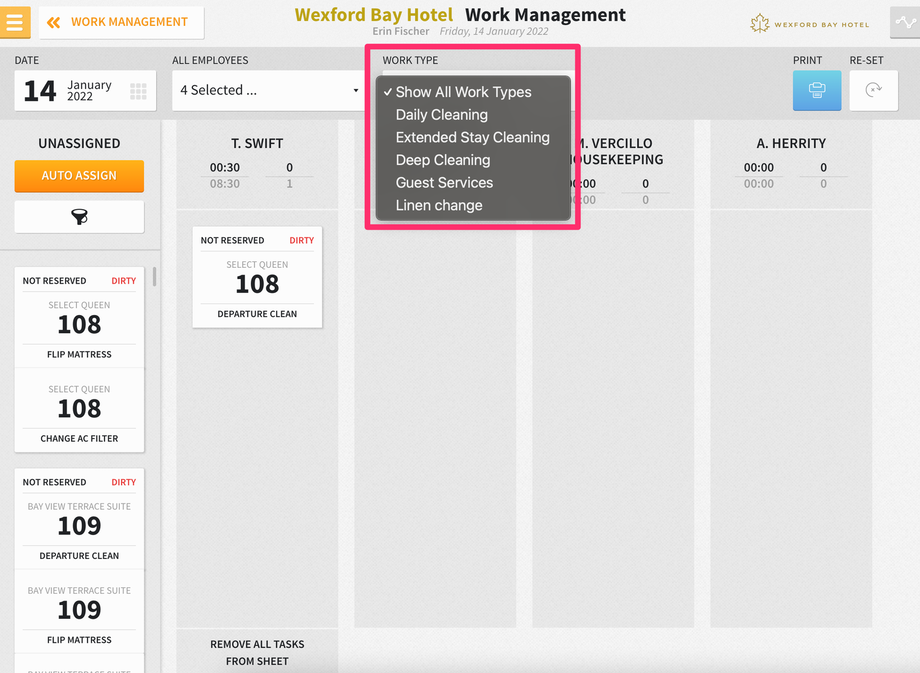Click DIRTY status on T. Swift's room 108 card
The image size is (920, 673).
(x=302, y=240)
